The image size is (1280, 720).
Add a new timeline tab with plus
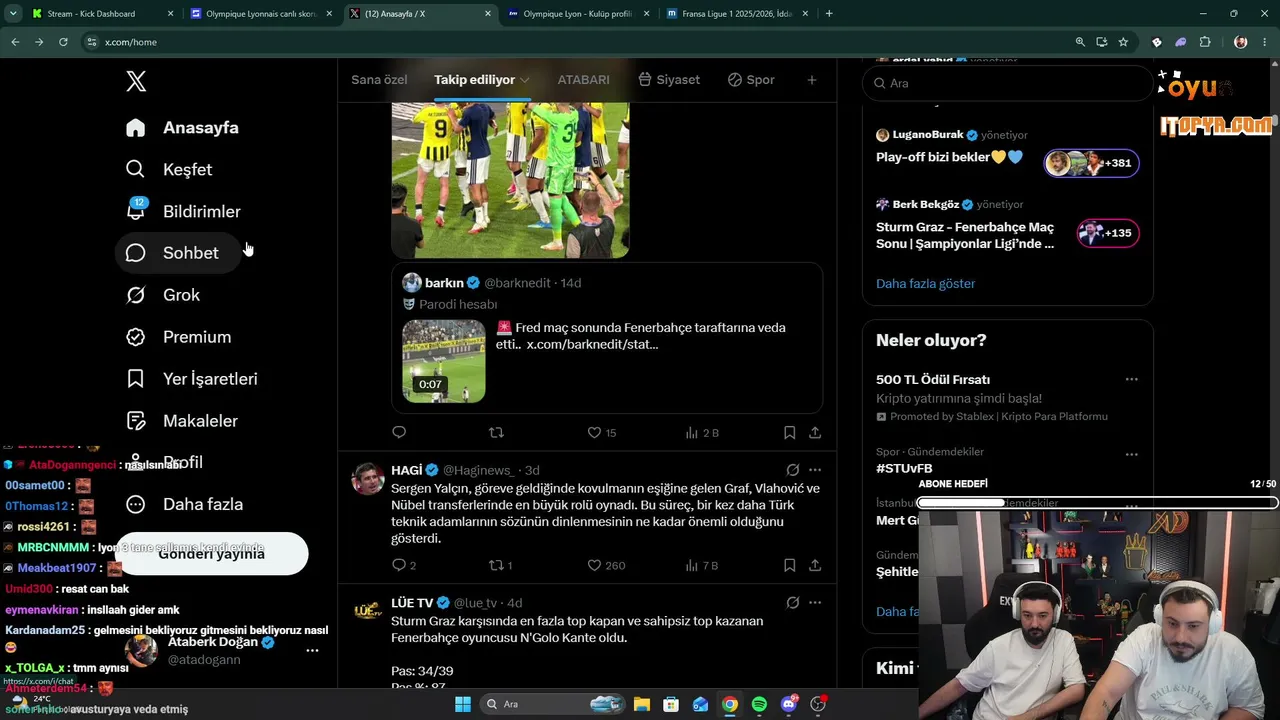click(812, 80)
